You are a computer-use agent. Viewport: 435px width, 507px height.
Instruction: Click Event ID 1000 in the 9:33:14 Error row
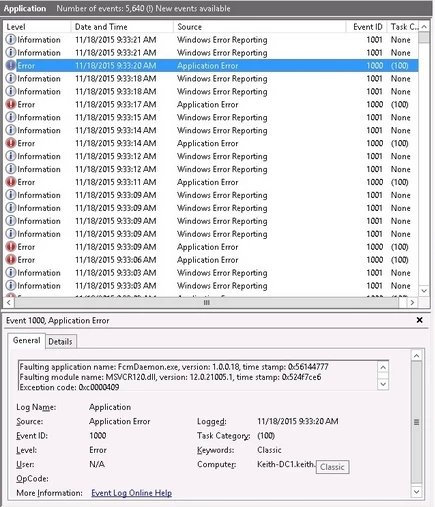click(x=375, y=143)
